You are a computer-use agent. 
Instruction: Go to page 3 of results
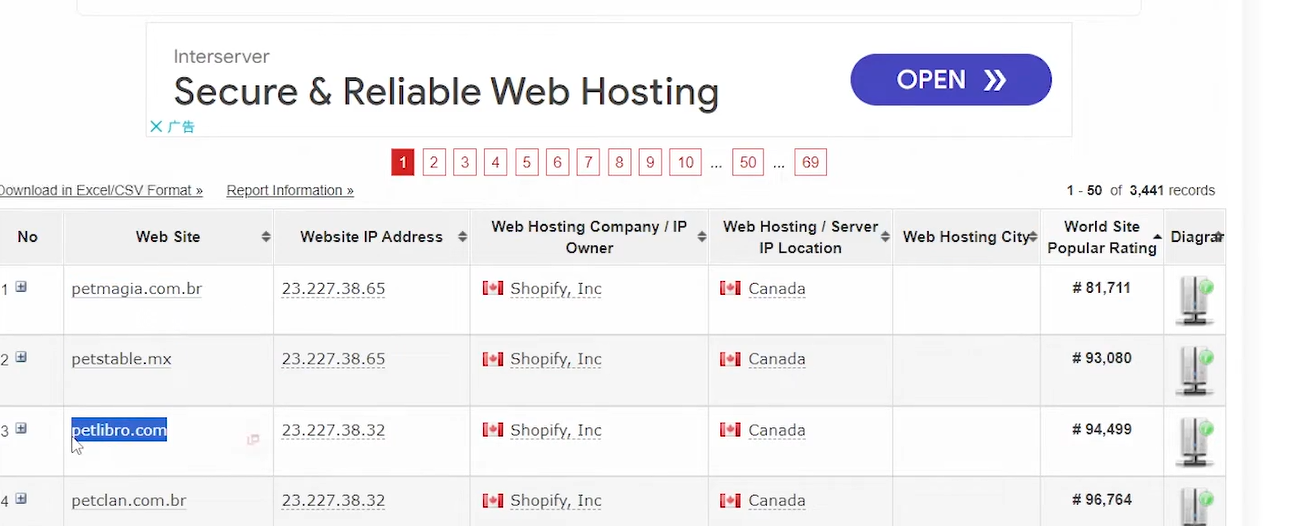click(464, 162)
